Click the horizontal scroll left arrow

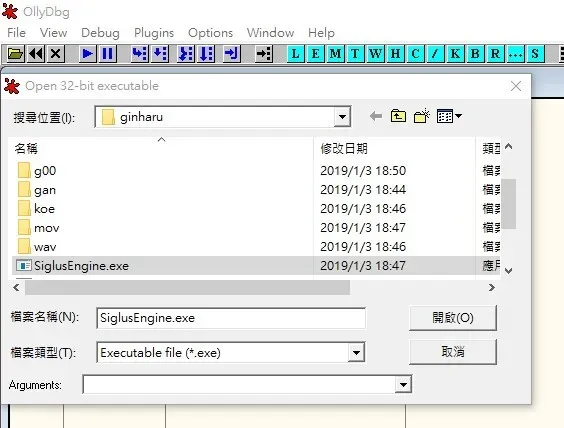[x=16, y=287]
